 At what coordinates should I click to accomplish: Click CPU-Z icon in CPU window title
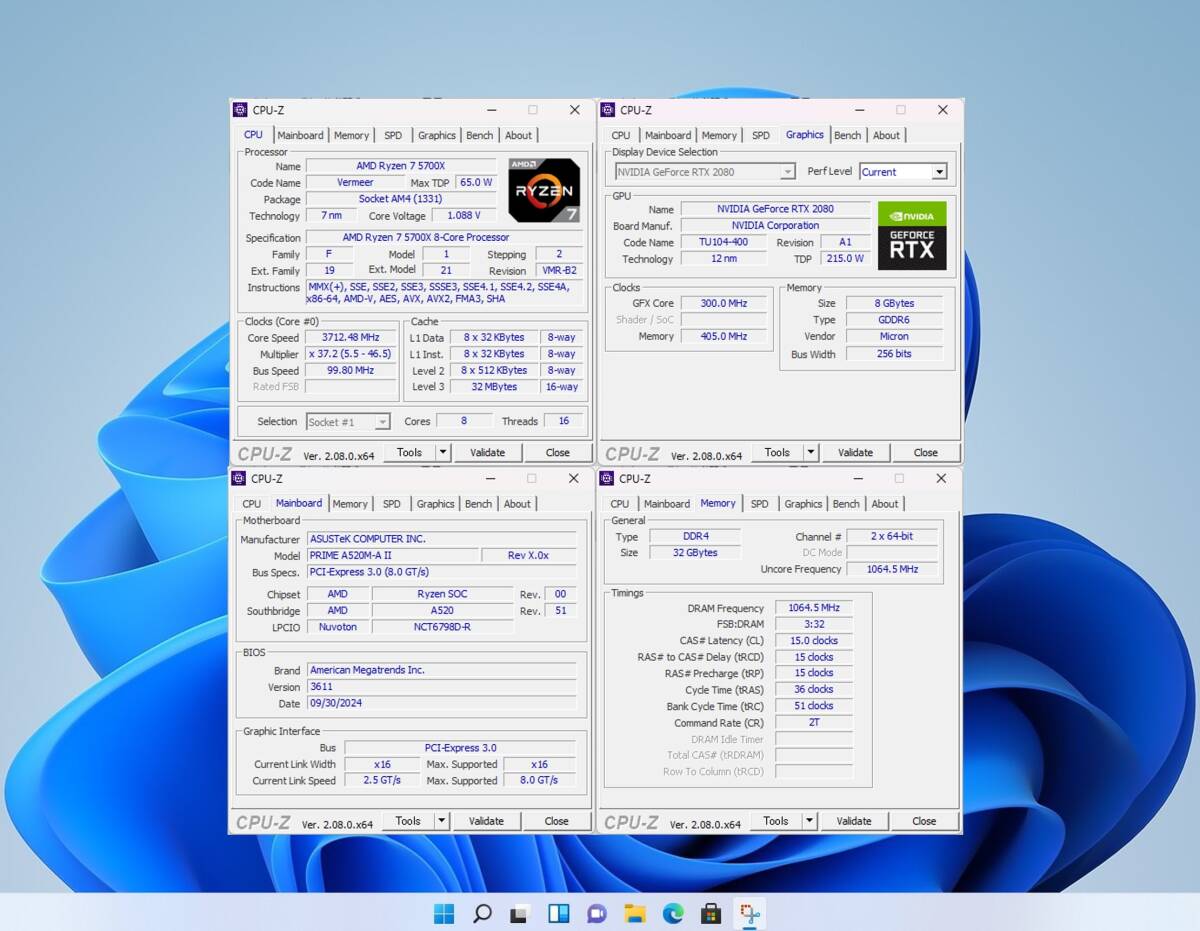pos(240,110)
